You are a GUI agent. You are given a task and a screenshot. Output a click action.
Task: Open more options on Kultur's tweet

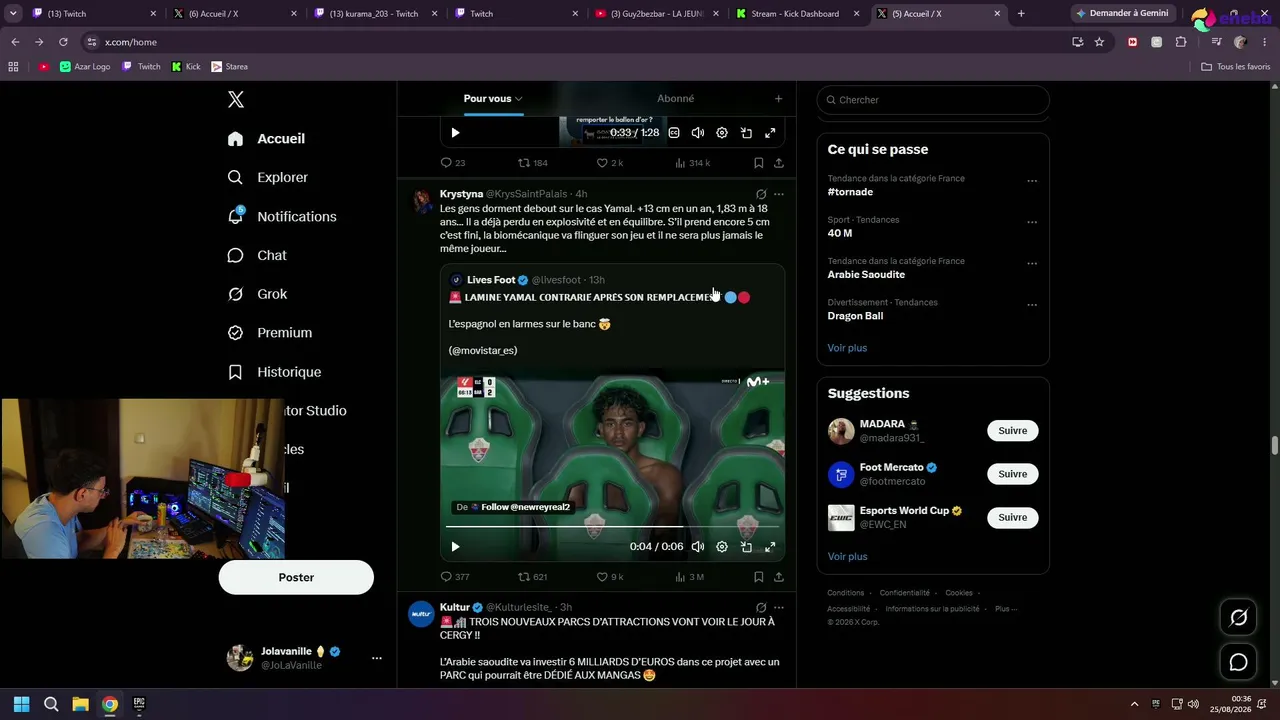tap(779, 607)
